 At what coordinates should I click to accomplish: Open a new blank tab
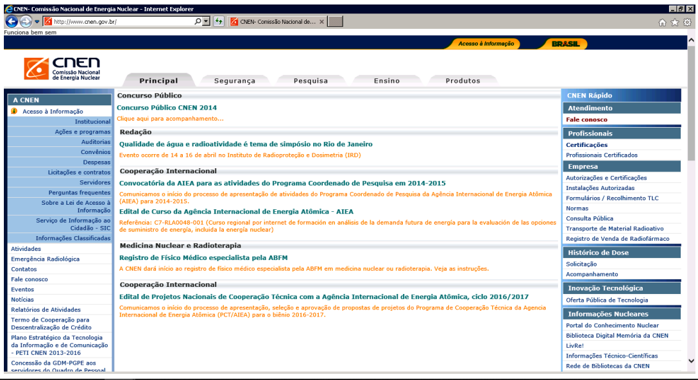[335, 21]
